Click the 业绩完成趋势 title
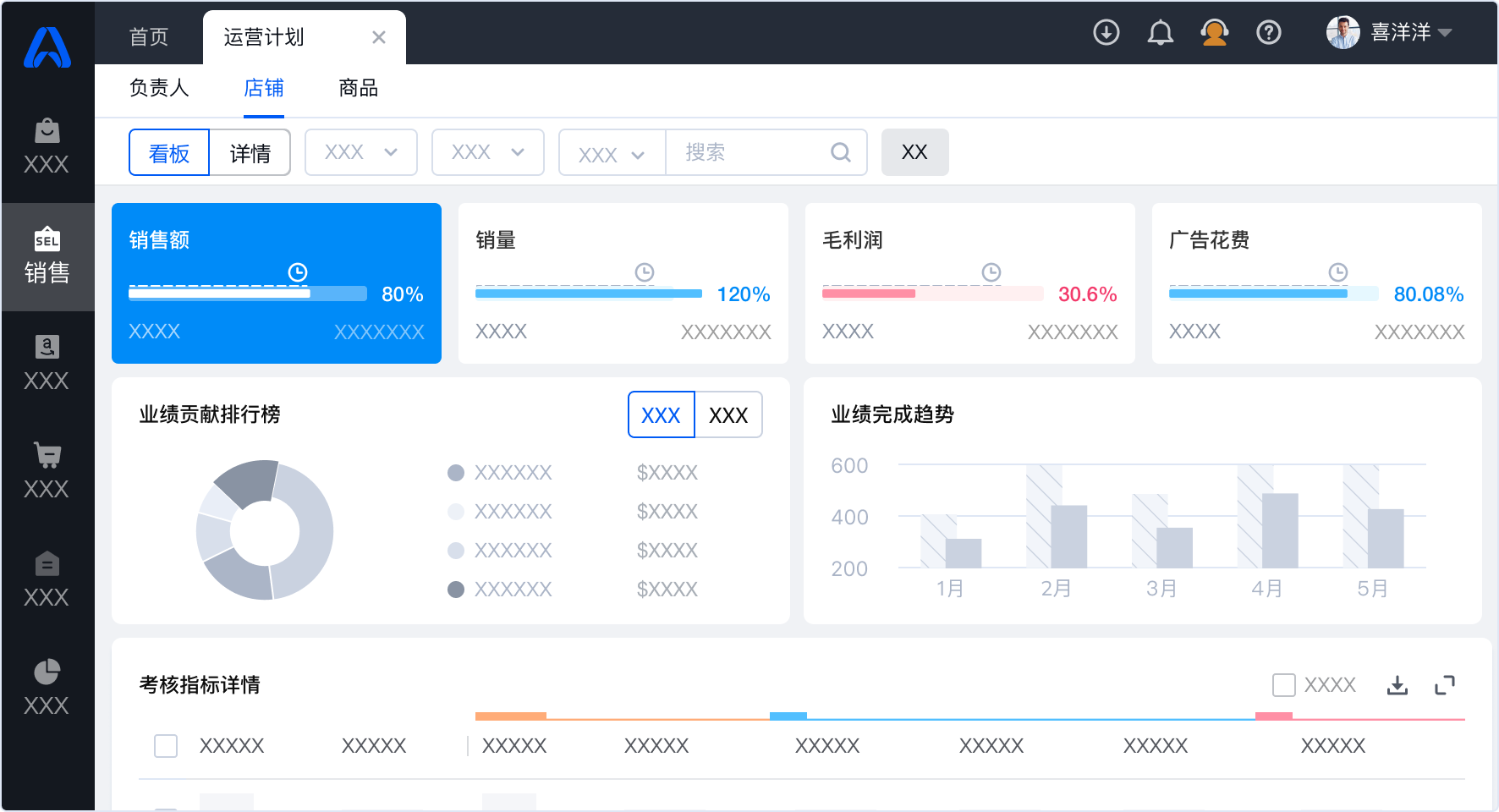The width and height of the screenshot is (1499, 812). tap(892, 414)
